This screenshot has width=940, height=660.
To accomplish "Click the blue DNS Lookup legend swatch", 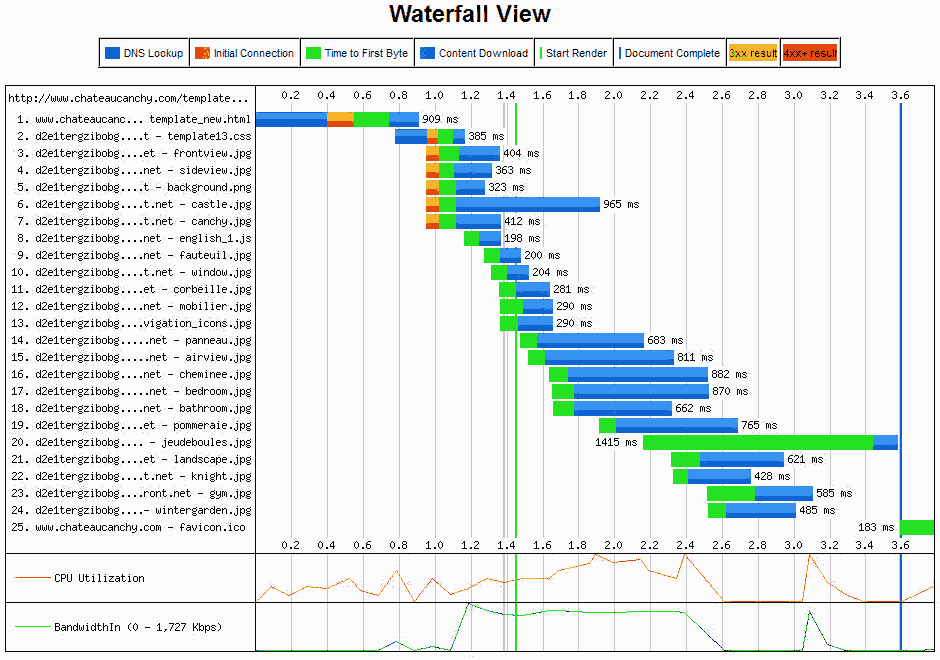I will pyautogui.click(x=112, y=53).
